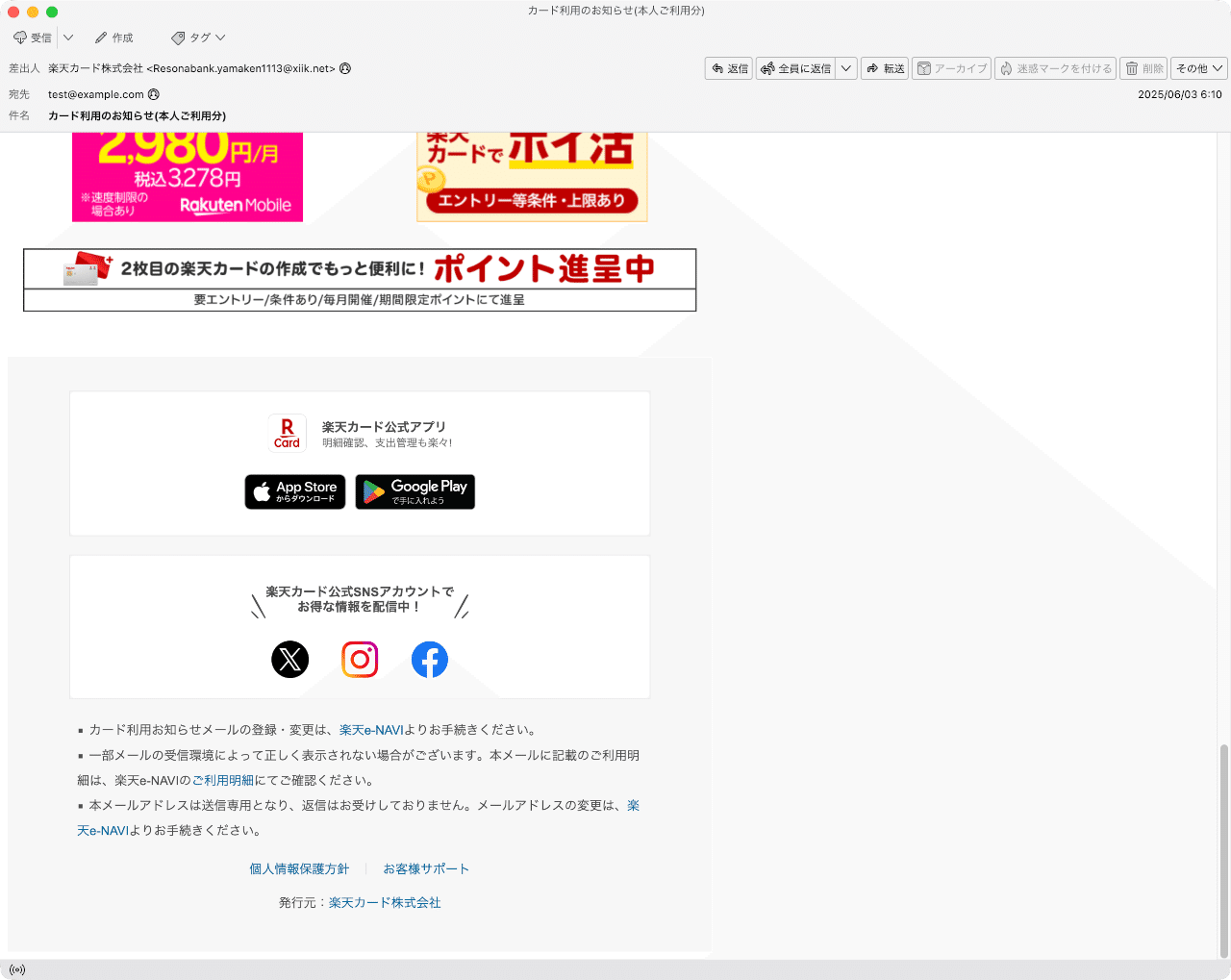1231x980 pixels.
Task: Download the app from the App Store badge
Action: tap(294, 491)
